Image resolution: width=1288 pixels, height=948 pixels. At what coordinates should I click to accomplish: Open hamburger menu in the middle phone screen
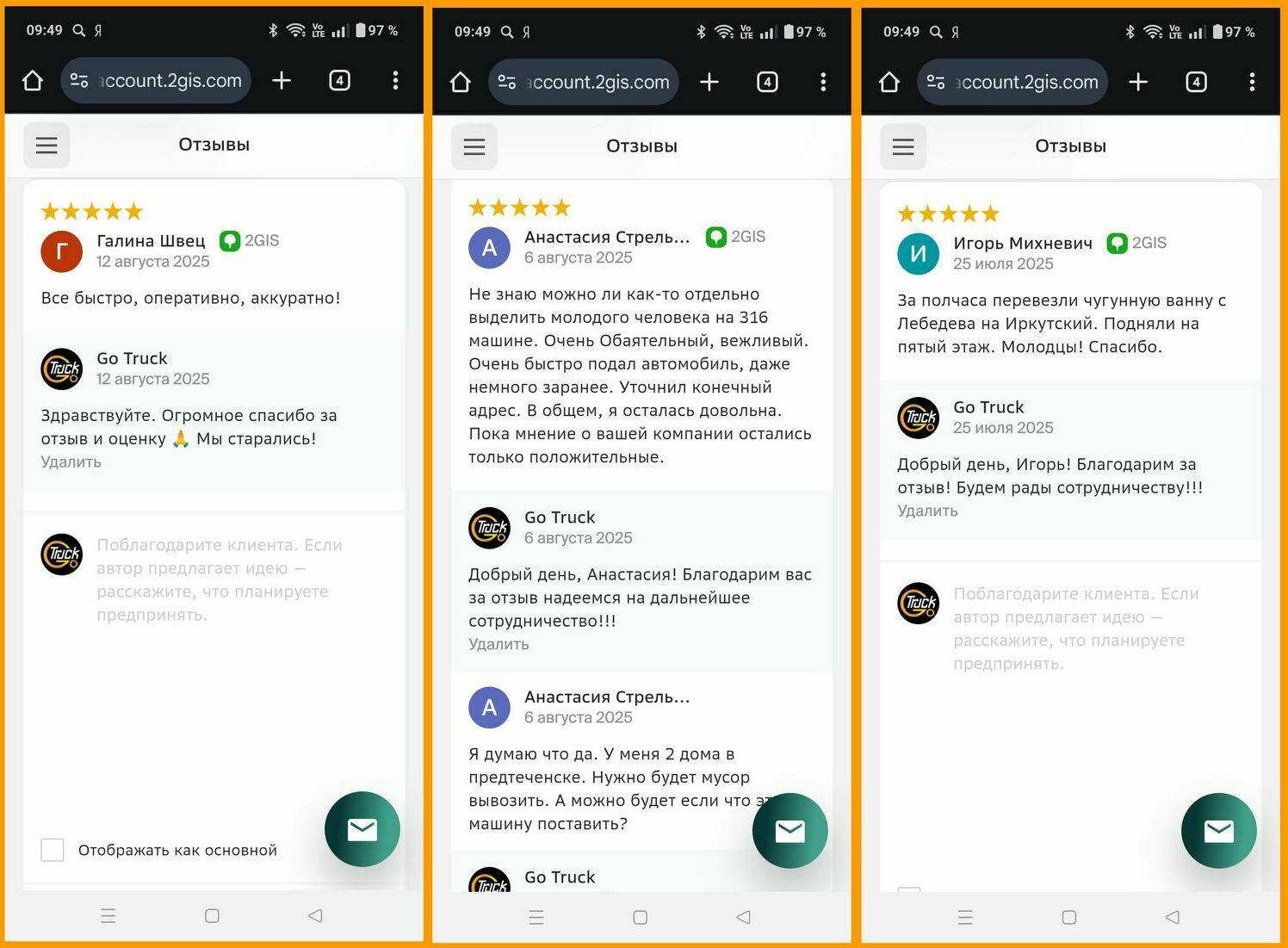[474, 146]
